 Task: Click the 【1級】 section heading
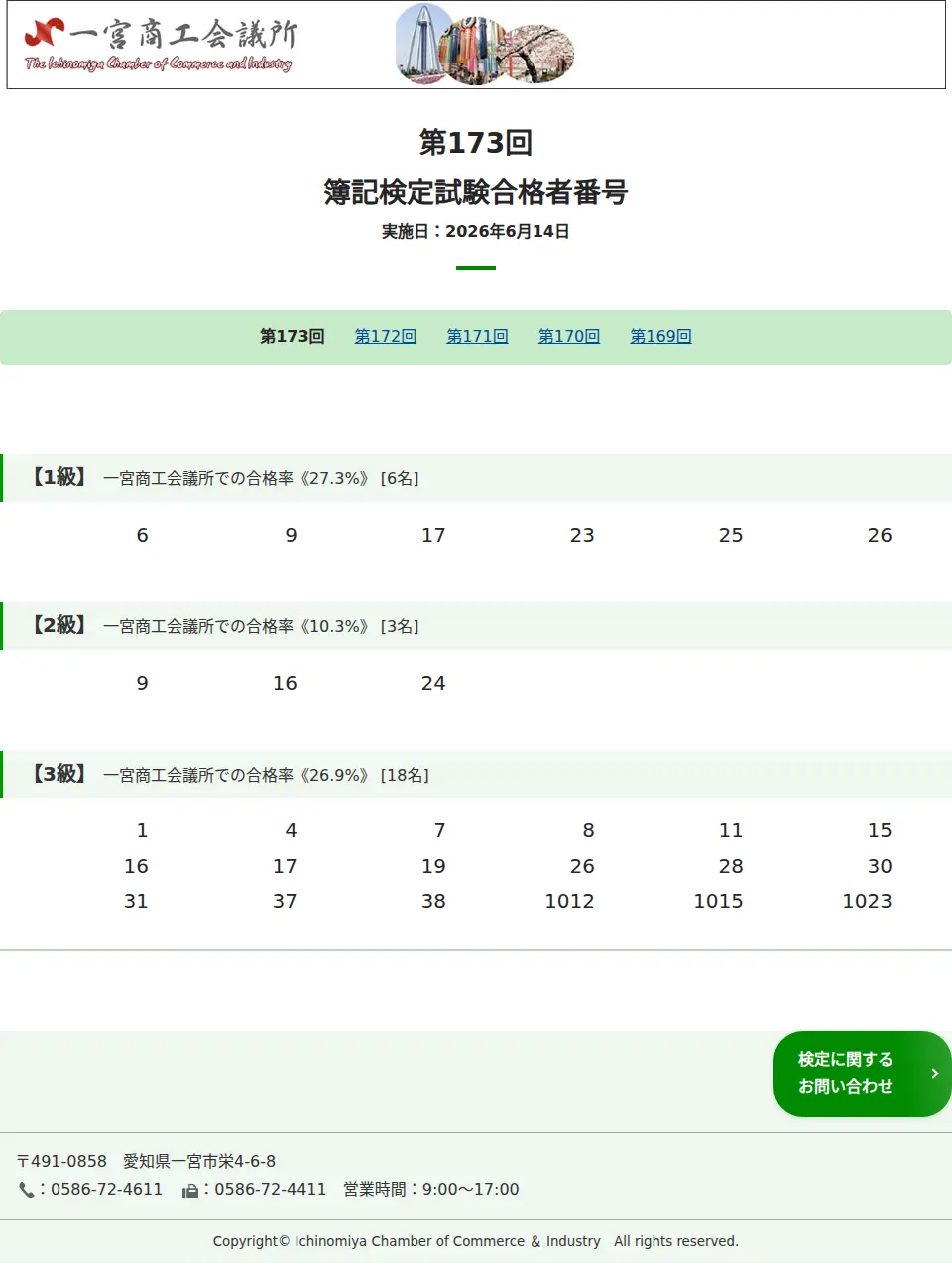pos(59,477)
